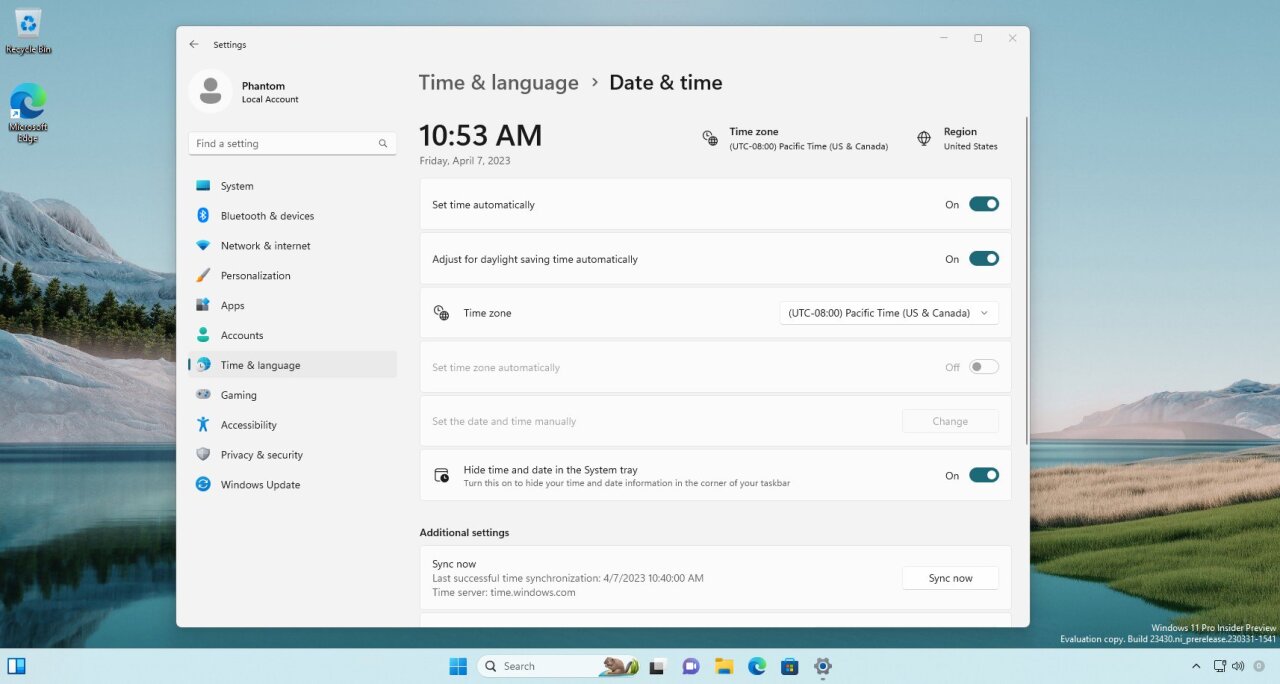Go to Accessibility settings
This screenshot has height=684, width=1280.
tap(247, 424)
